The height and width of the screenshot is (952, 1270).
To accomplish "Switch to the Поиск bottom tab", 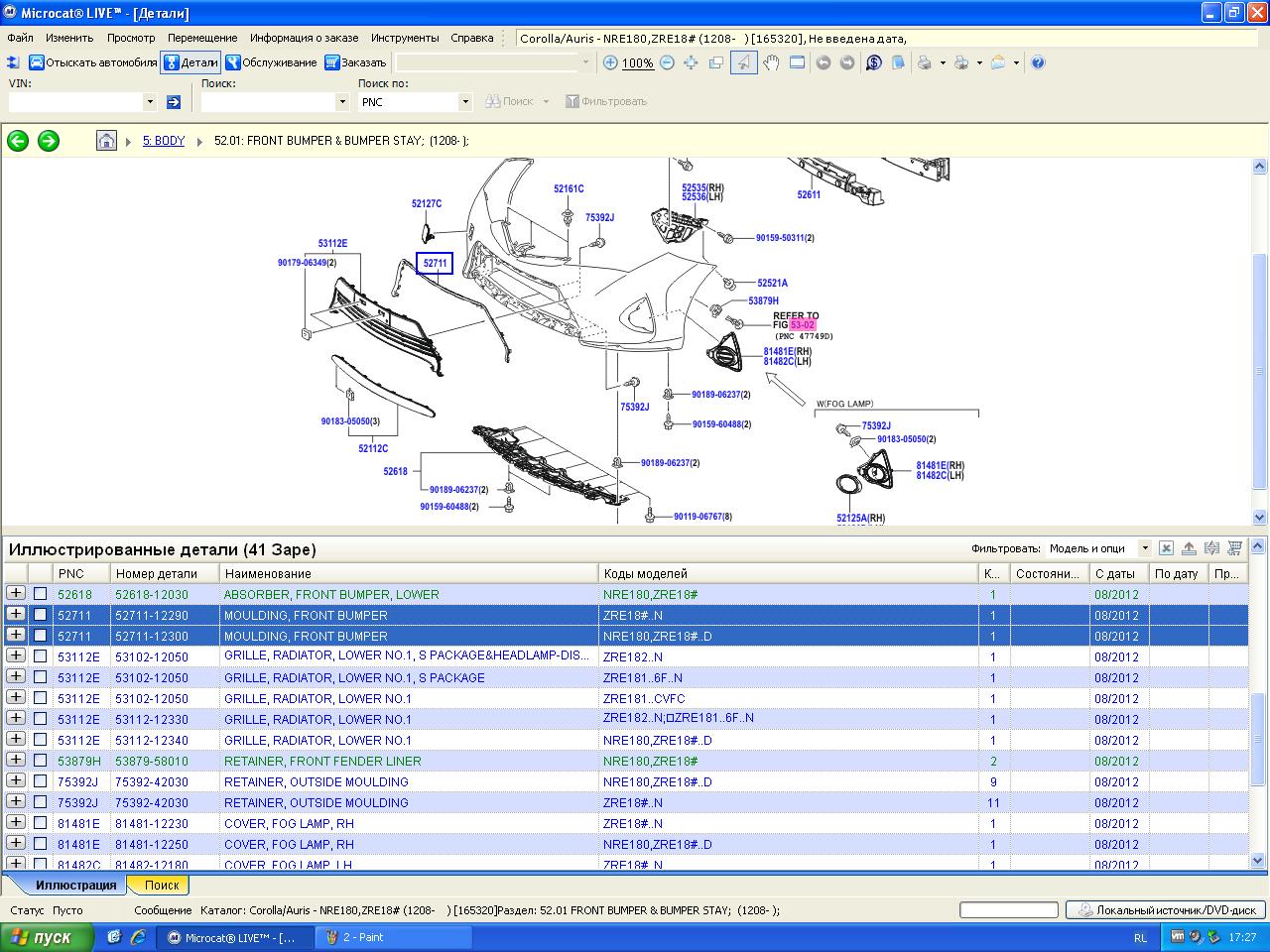I will click(x=162, y=885).
